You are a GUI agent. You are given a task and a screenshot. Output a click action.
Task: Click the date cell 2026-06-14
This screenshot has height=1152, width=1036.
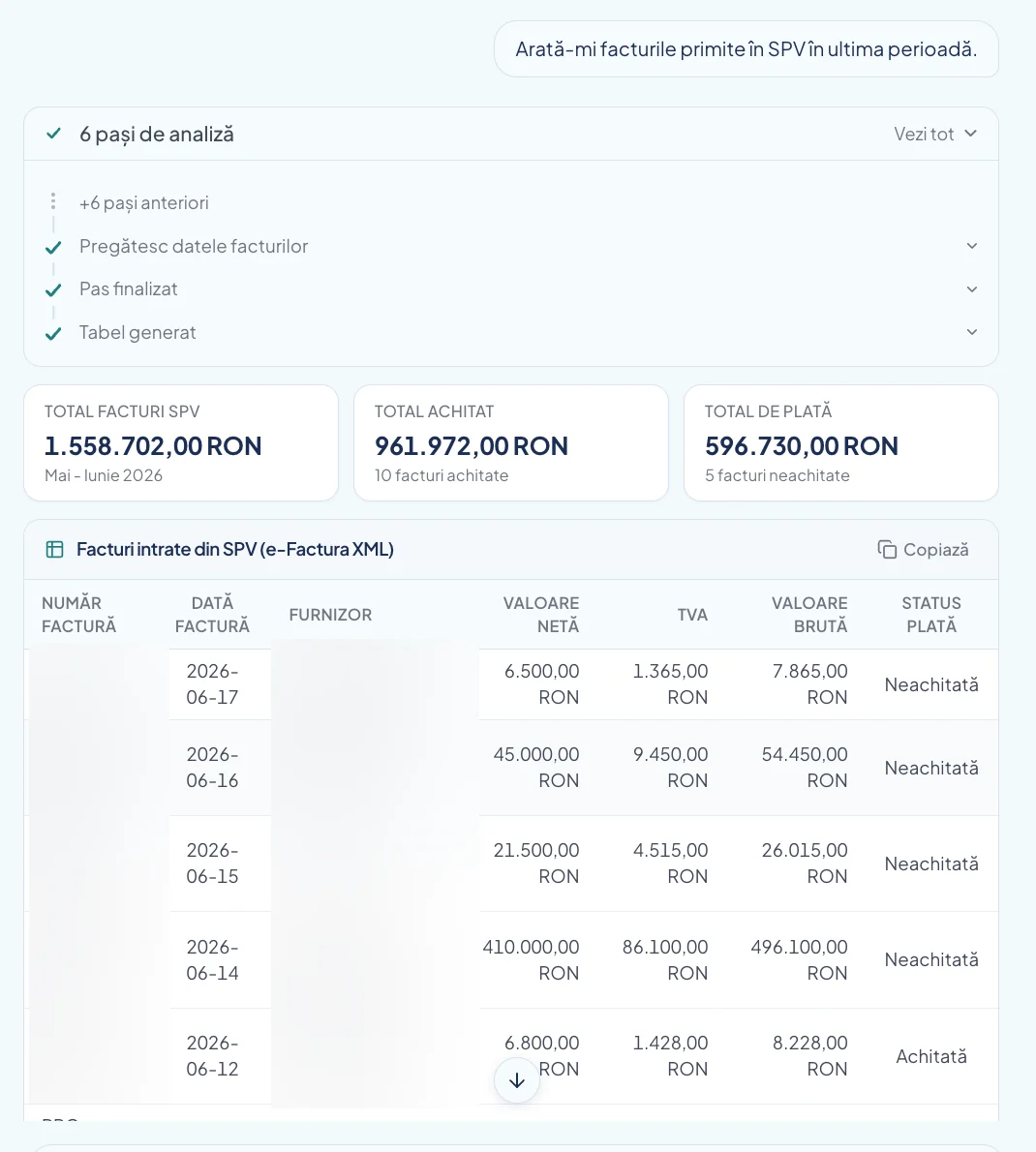pyautogui.click(x=212, y=959)
